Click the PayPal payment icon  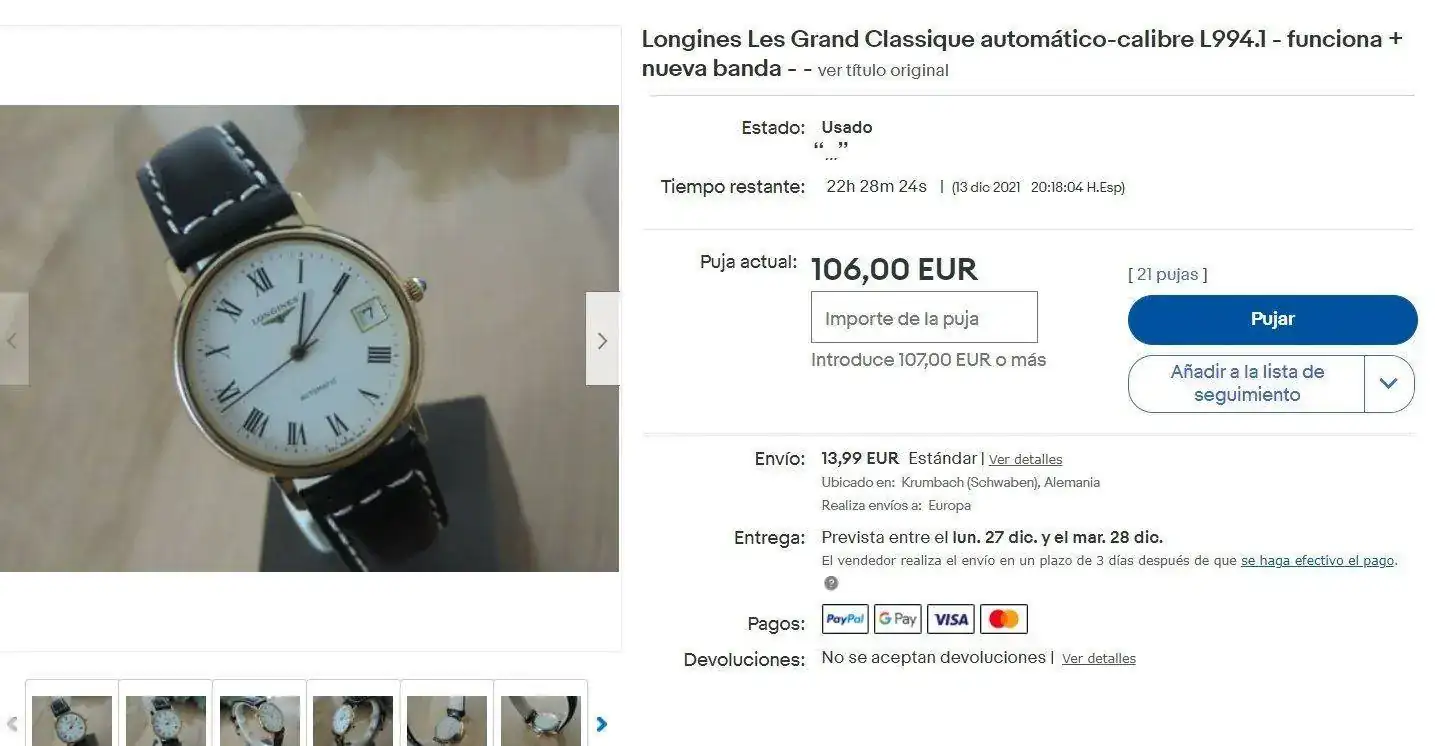845,619
